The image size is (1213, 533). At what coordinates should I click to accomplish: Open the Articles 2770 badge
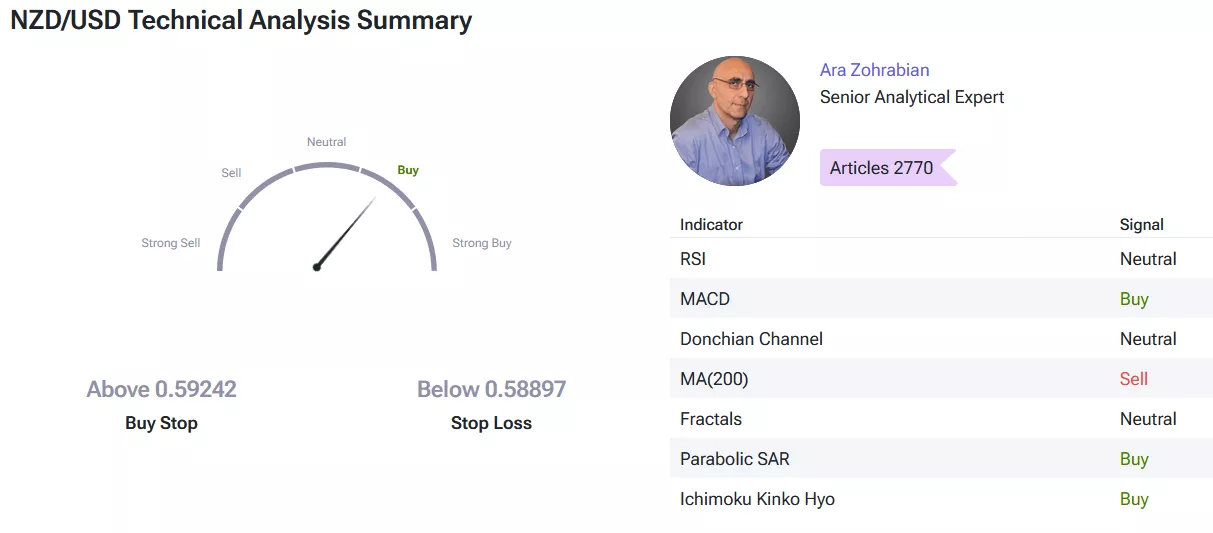[888, 168]
